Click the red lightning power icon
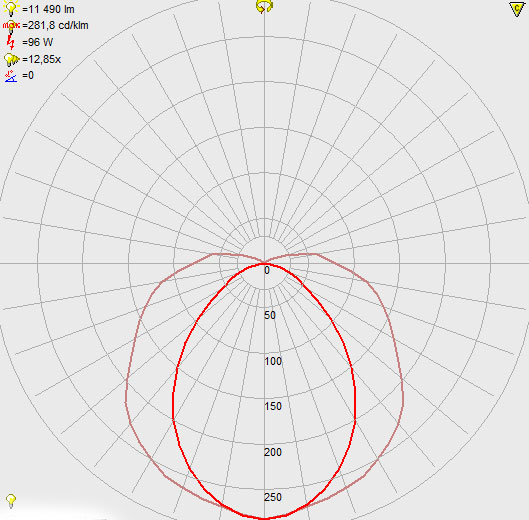The image size is (529, 520). click(11, 42)
